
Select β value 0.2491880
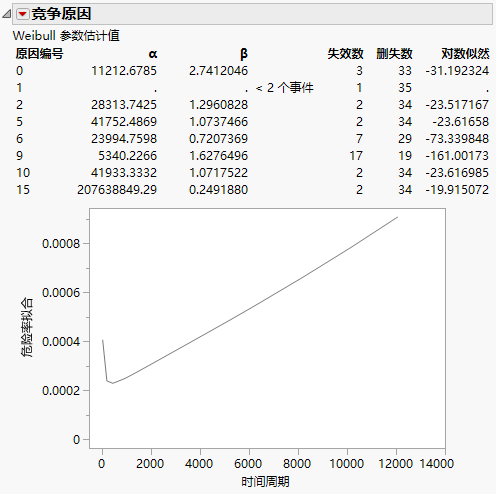[218, 190]
